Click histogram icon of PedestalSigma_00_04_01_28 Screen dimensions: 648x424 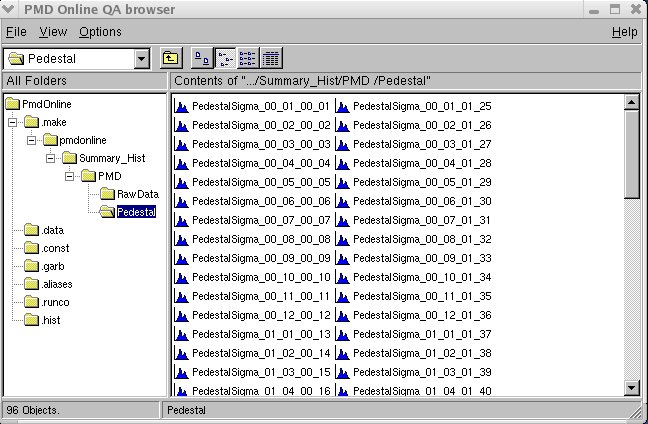point(343,164)
